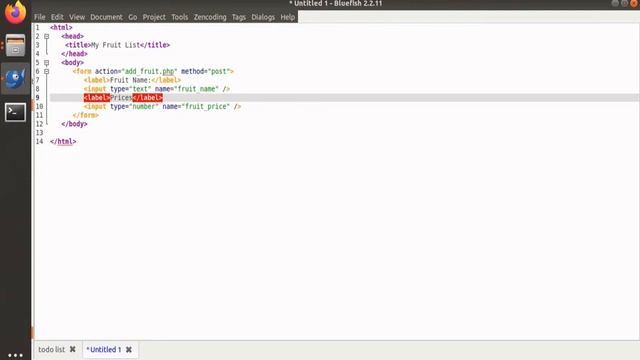Open the Project menu
Viewport: 640px width, 360px height.
(154, 17)
